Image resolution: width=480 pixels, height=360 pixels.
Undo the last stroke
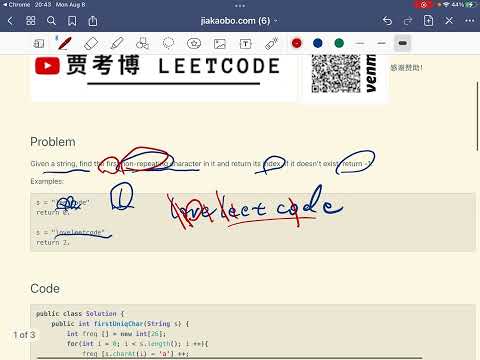pyautogui.click(x=387, y=21)
